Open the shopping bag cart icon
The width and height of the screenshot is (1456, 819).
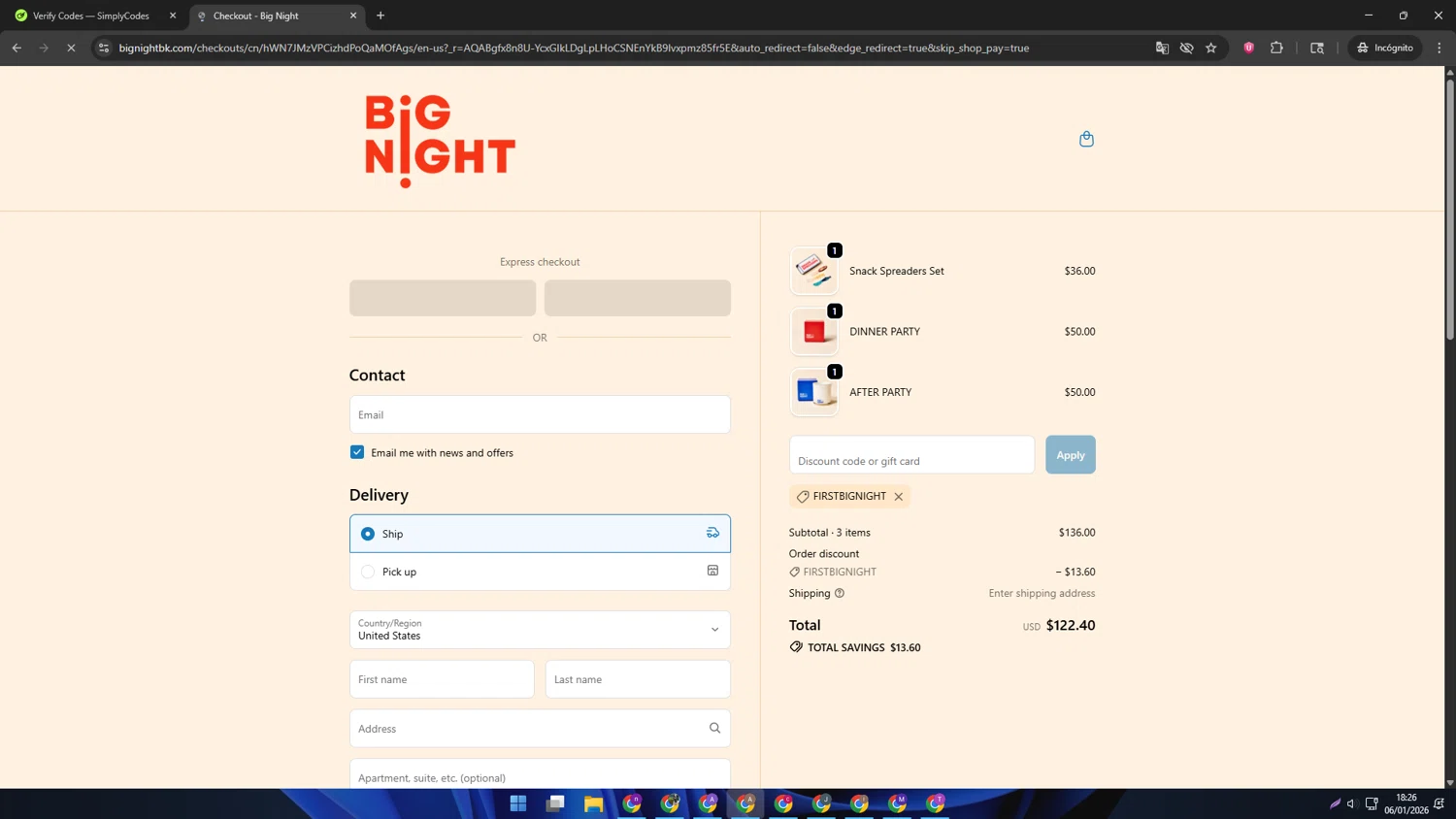pos(1086,139)
